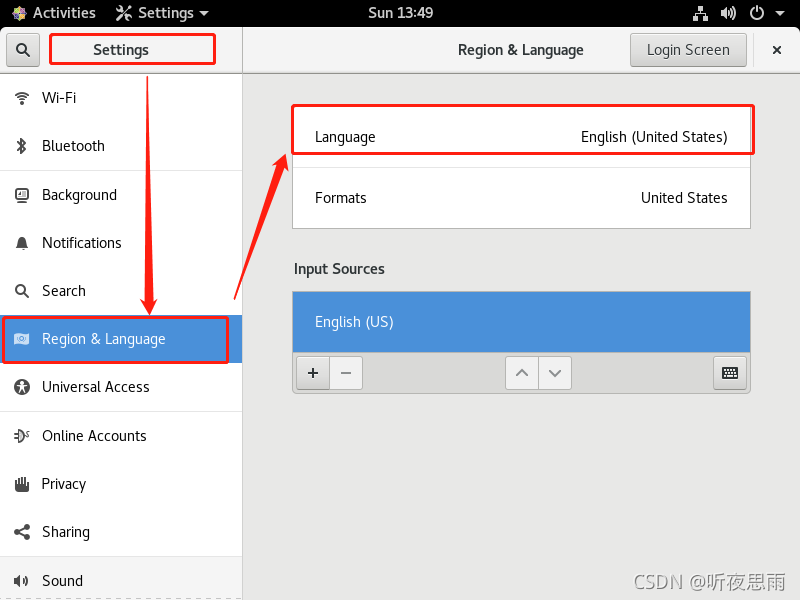Image resolution: width=800 pixels, height=600 pixels.
Task: Go to Privacy settings
Action: pos(121,484)
